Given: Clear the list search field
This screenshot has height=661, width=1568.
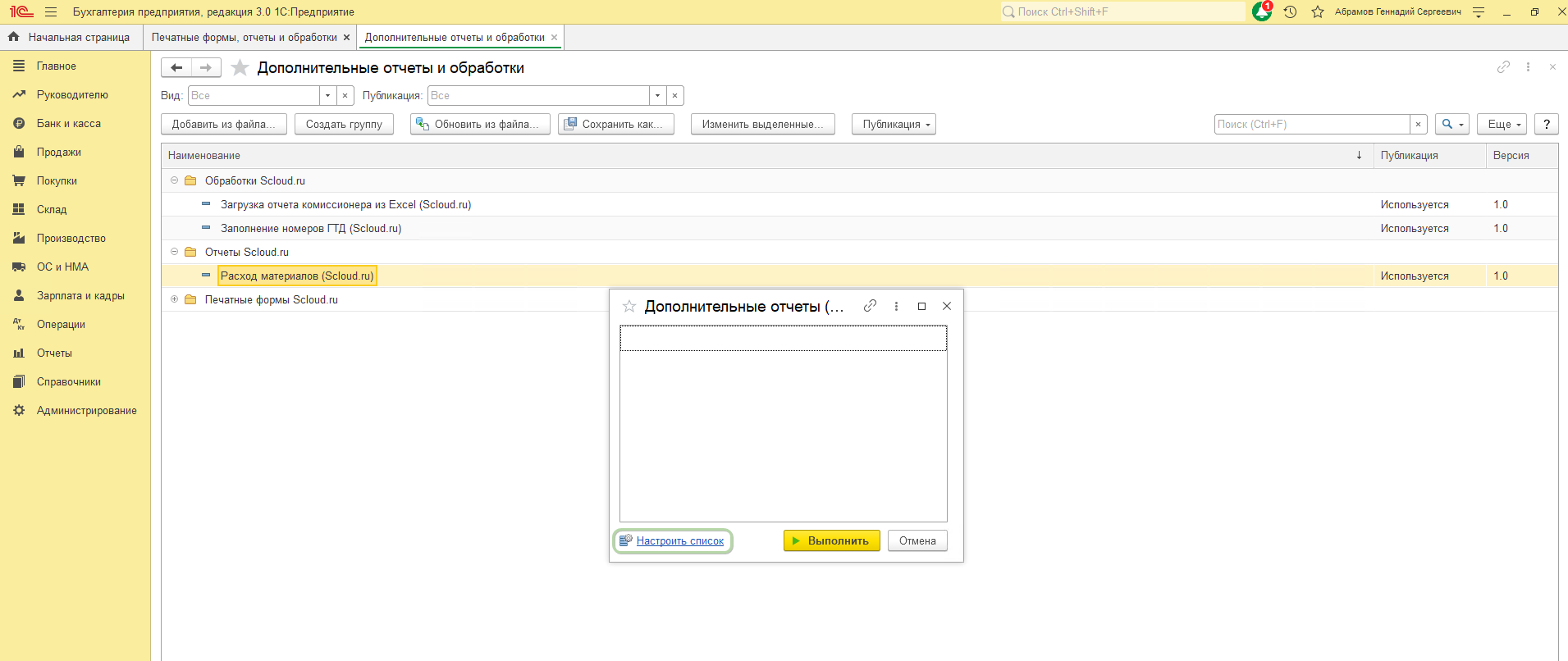Looking at the screenshot, I should (x=1419, y=124).
